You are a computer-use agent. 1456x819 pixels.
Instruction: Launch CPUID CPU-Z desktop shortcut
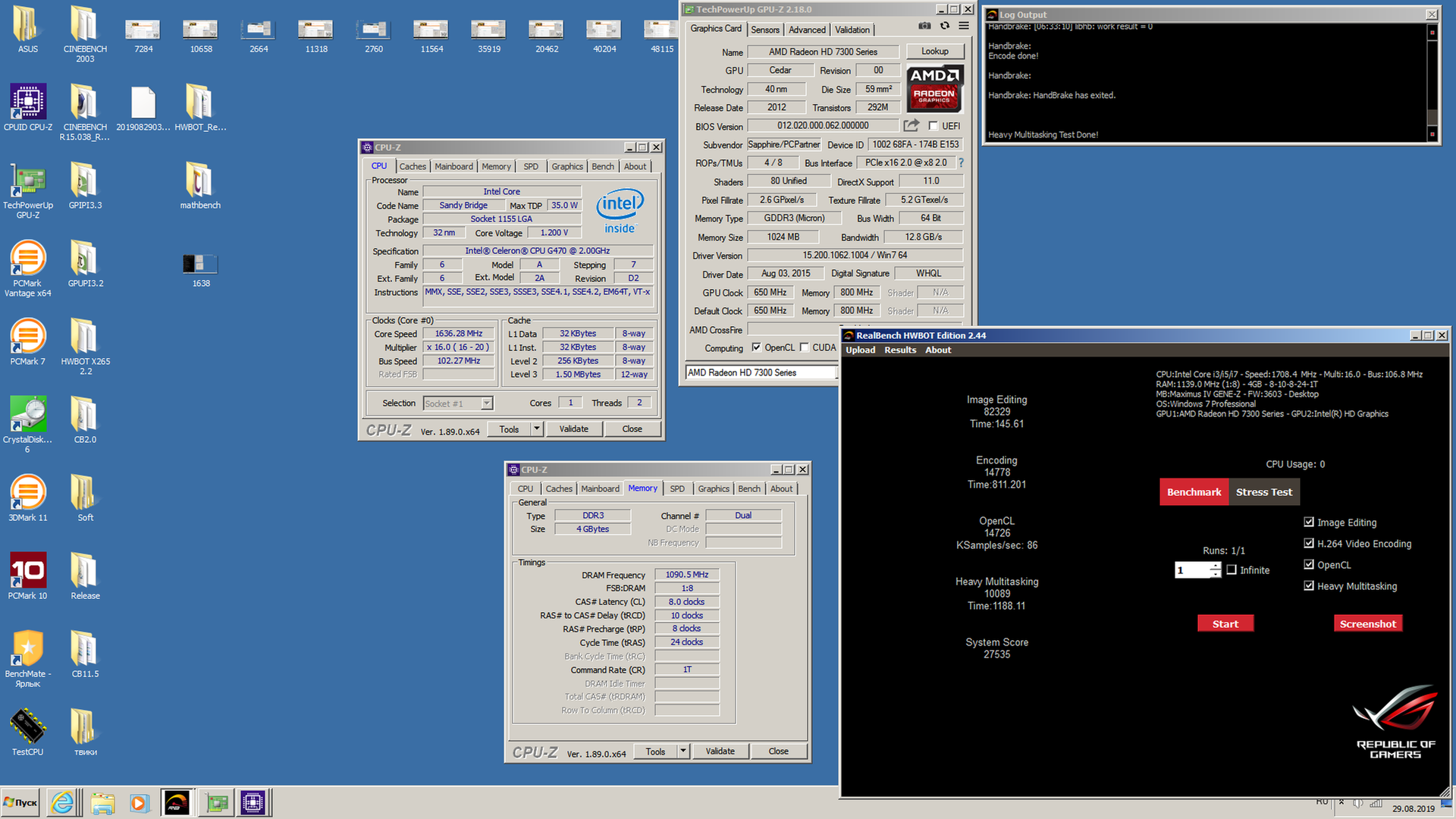(28, 107)
